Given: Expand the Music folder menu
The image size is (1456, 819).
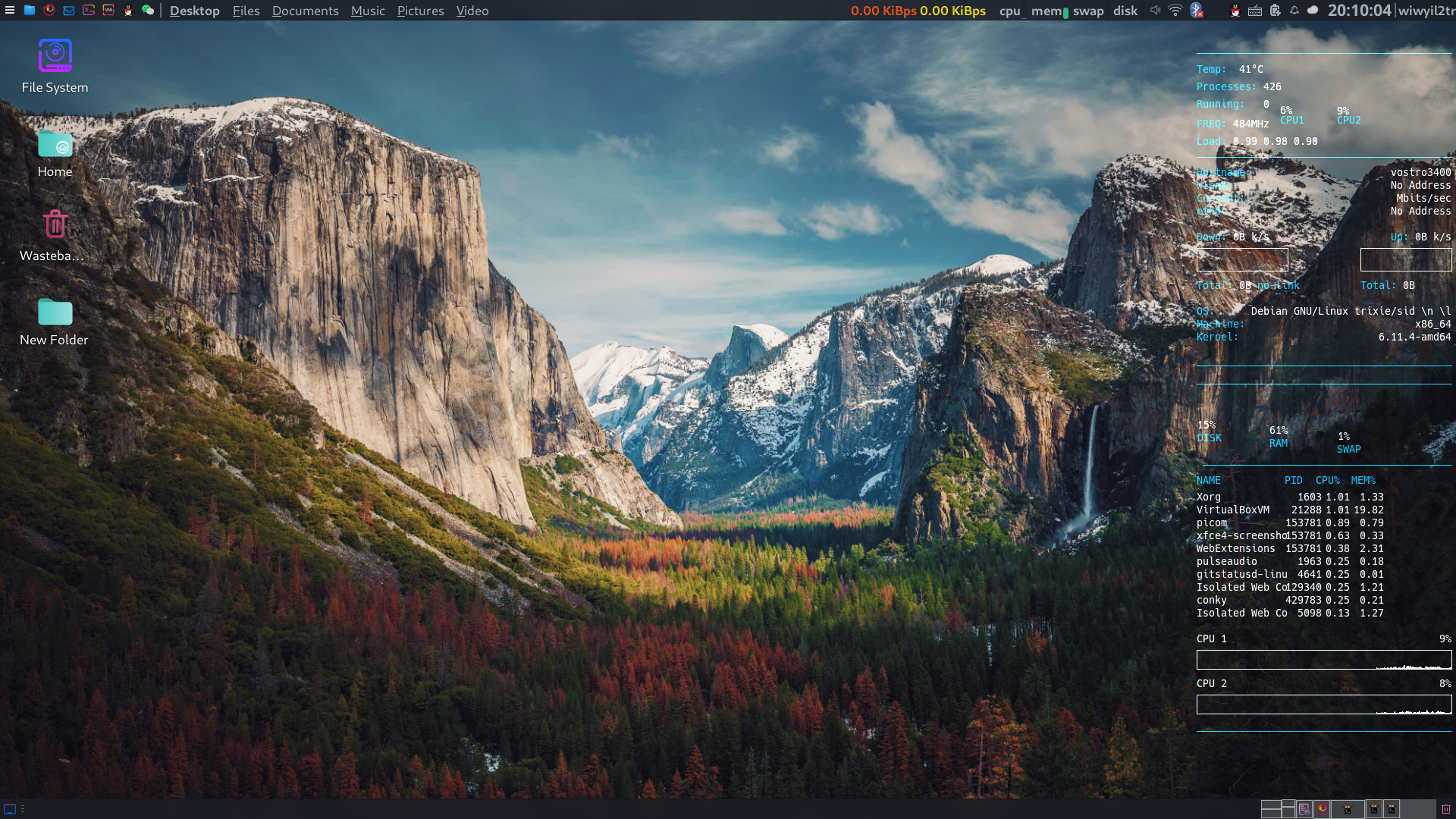Looking at the screenshot, I should click(368, 11).
